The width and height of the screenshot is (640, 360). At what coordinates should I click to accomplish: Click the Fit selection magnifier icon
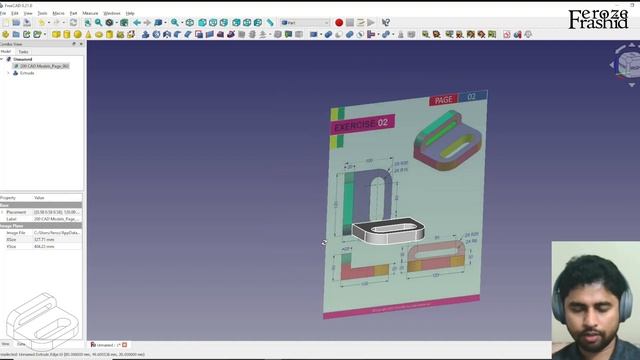(x=98, y=23)
